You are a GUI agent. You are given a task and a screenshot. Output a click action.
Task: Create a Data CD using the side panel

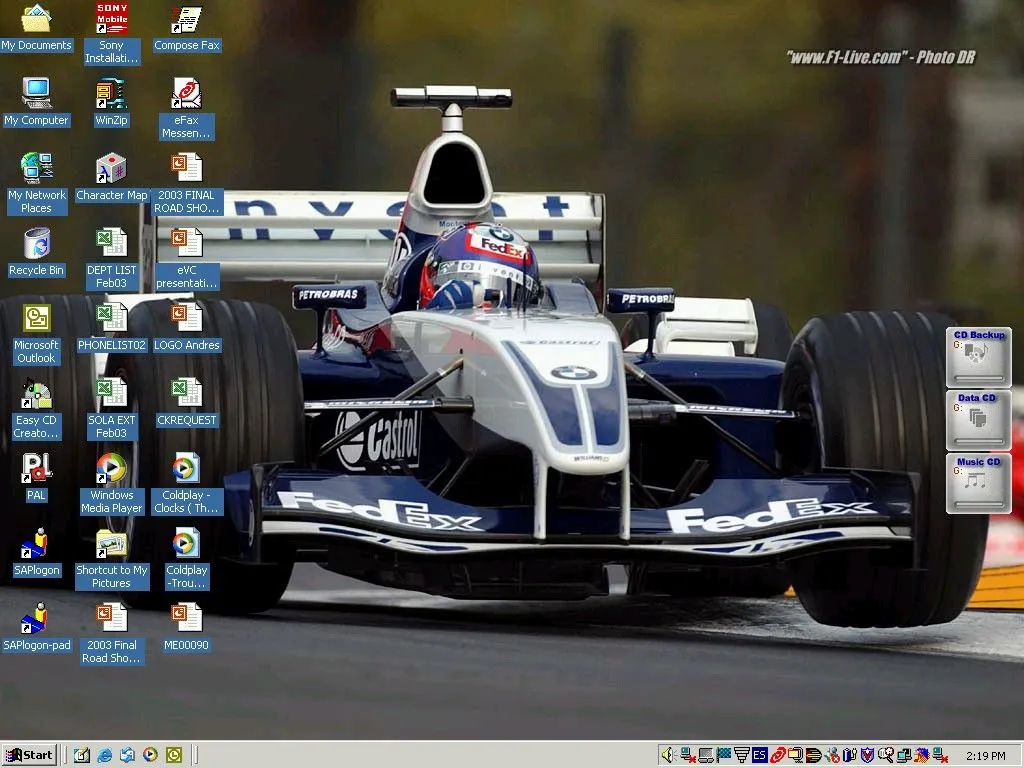point(978,418)
